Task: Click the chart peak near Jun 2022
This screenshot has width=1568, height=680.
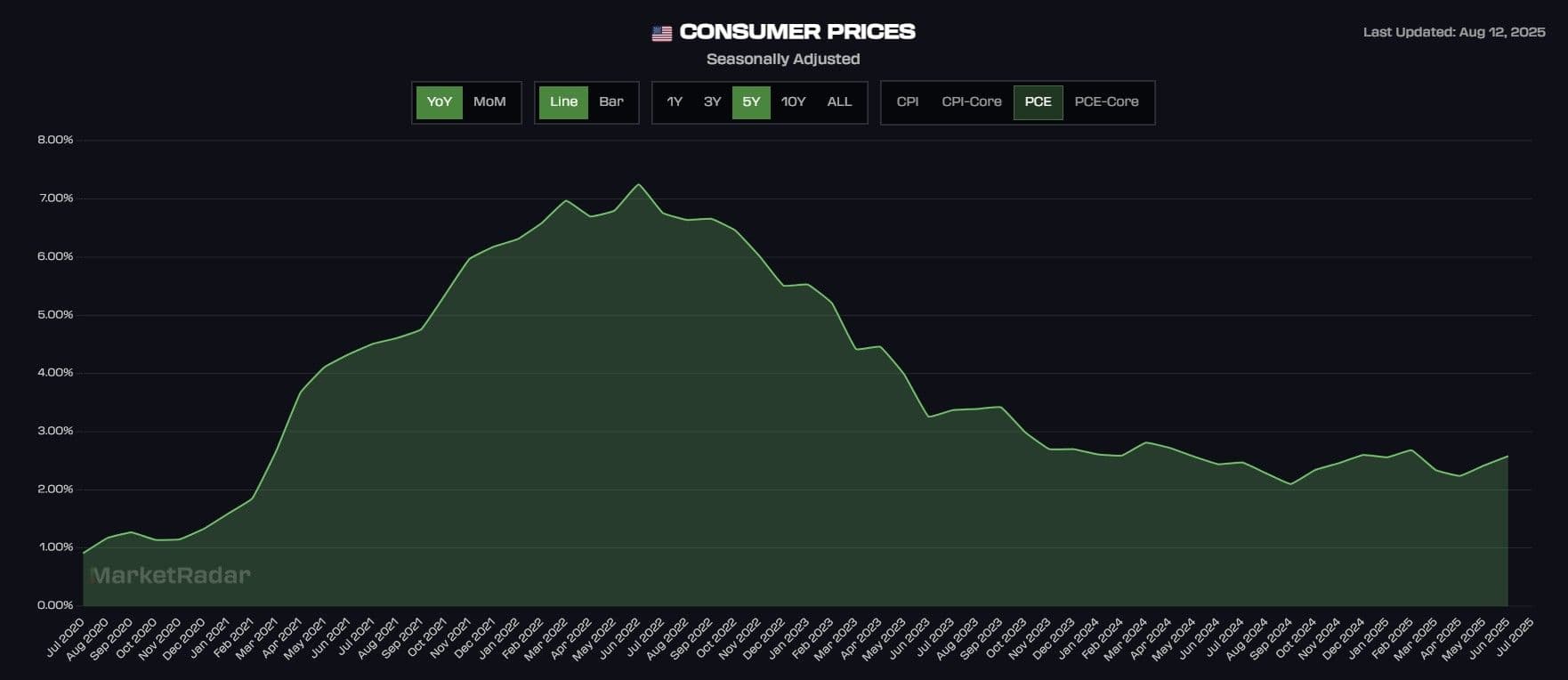Action: 638,185
